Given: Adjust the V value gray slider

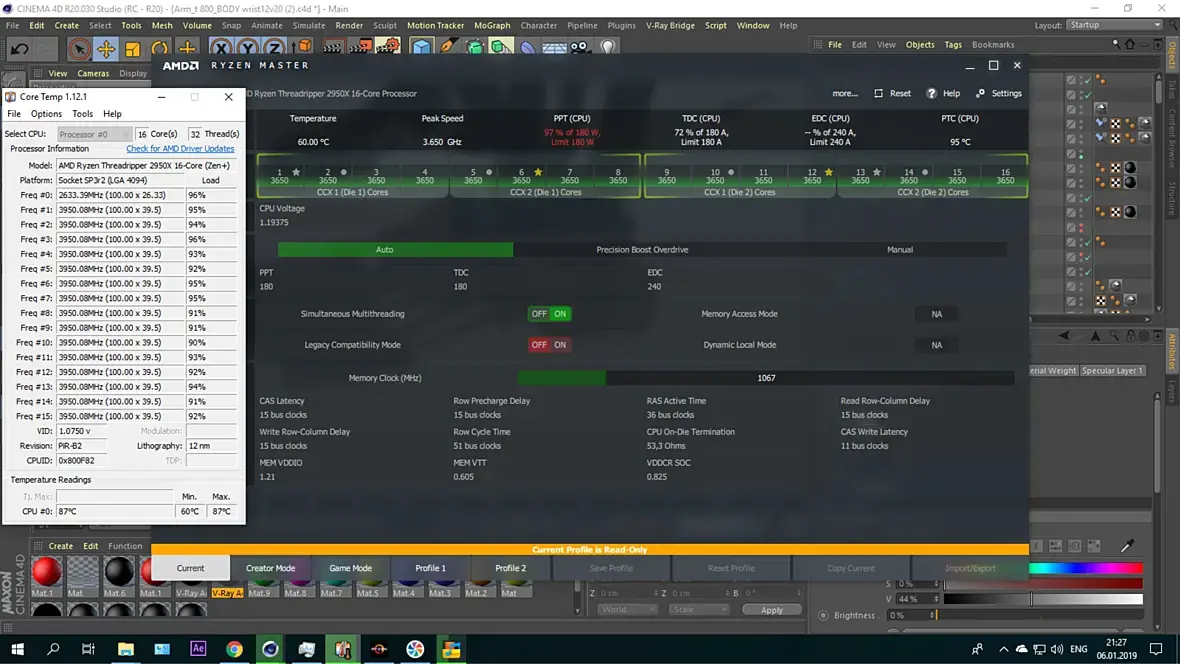Looking at the screenshot, I should click(x=1043, y=599).
